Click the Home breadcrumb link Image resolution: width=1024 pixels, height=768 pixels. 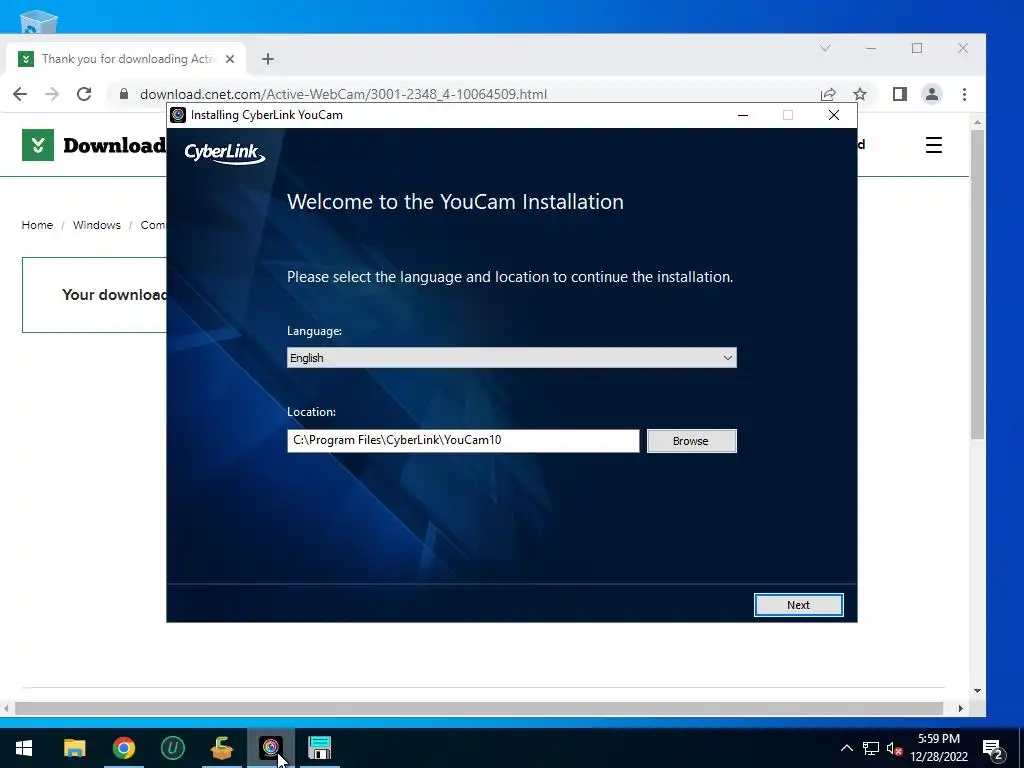click(37, 225)
